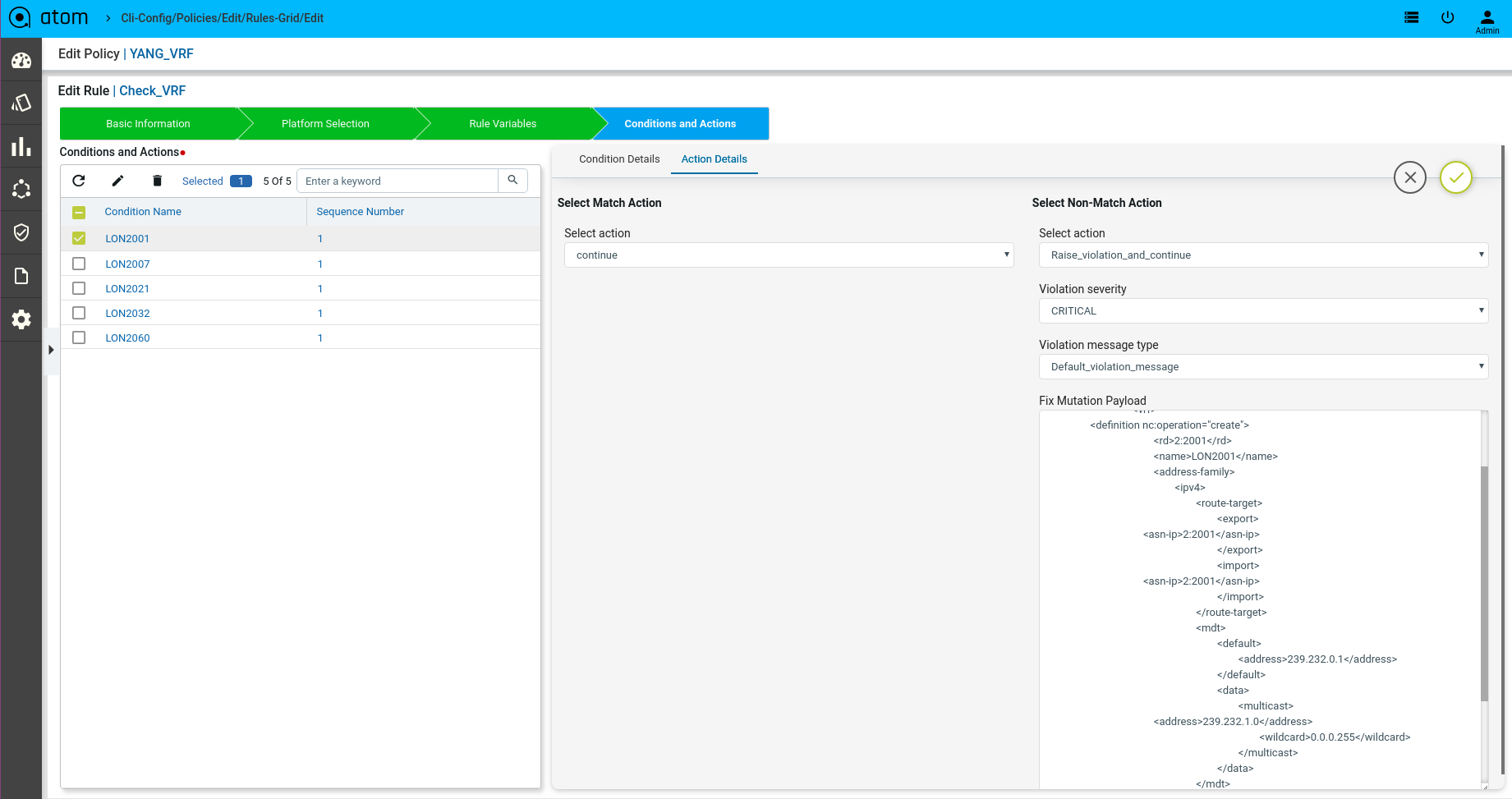Open the LON2021 condition link
Viewport: 1512px width, 799px height.
click(127, 289)
